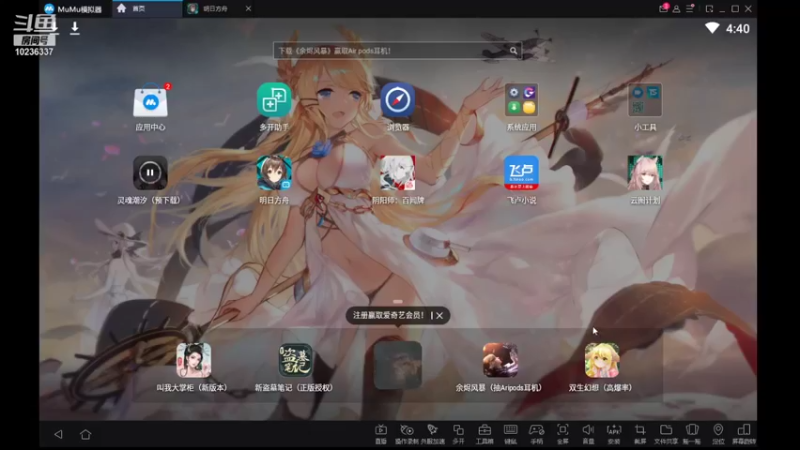Click the magnifier search icon
This screenshot has width=800, height=450.
(x=513, y=51)
